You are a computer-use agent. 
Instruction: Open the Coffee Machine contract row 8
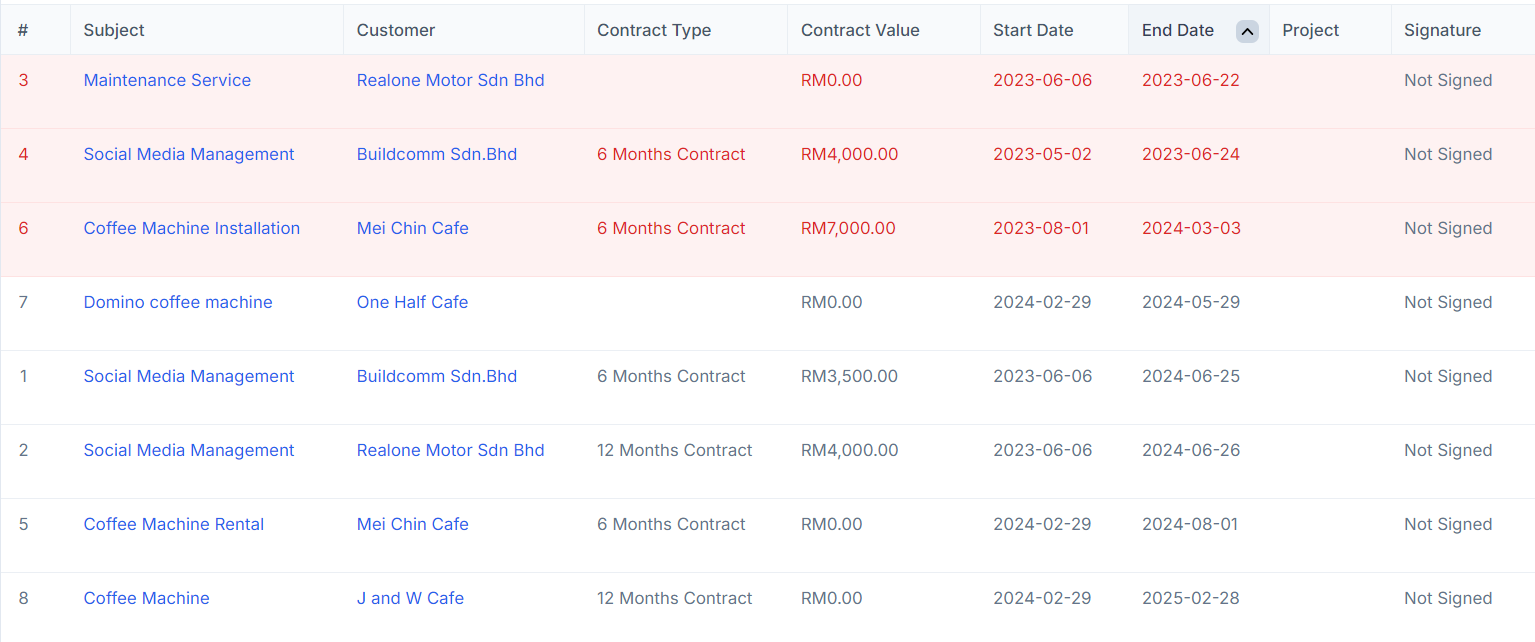(x=147, y=598)
